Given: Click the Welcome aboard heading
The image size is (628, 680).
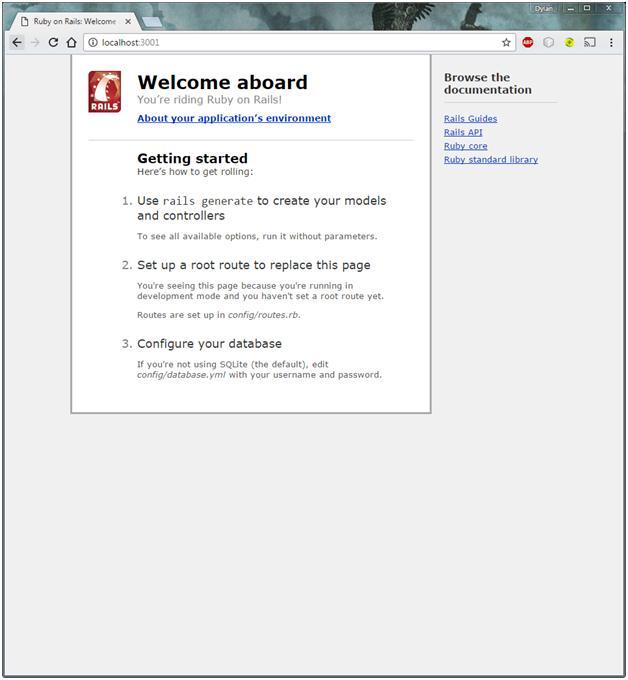Looking at the screenshot, I should coord(222,82).
